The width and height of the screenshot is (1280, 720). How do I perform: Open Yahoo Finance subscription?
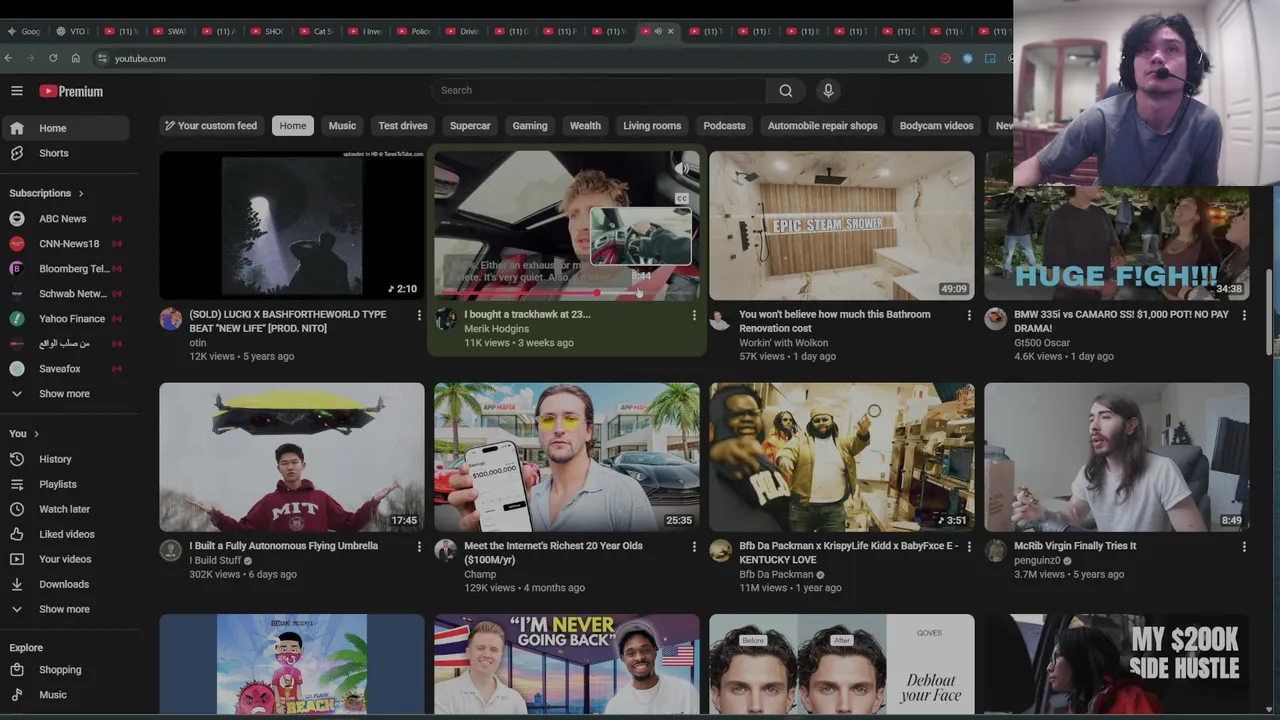click(65, 318)
